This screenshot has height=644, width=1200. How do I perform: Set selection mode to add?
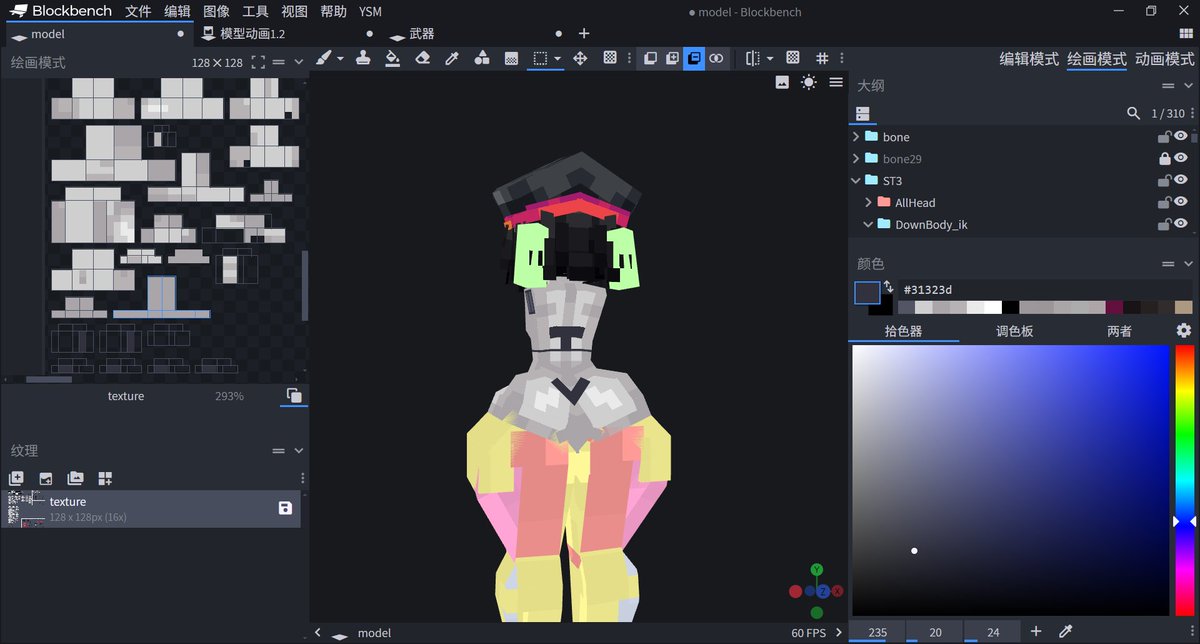point(672,59)
